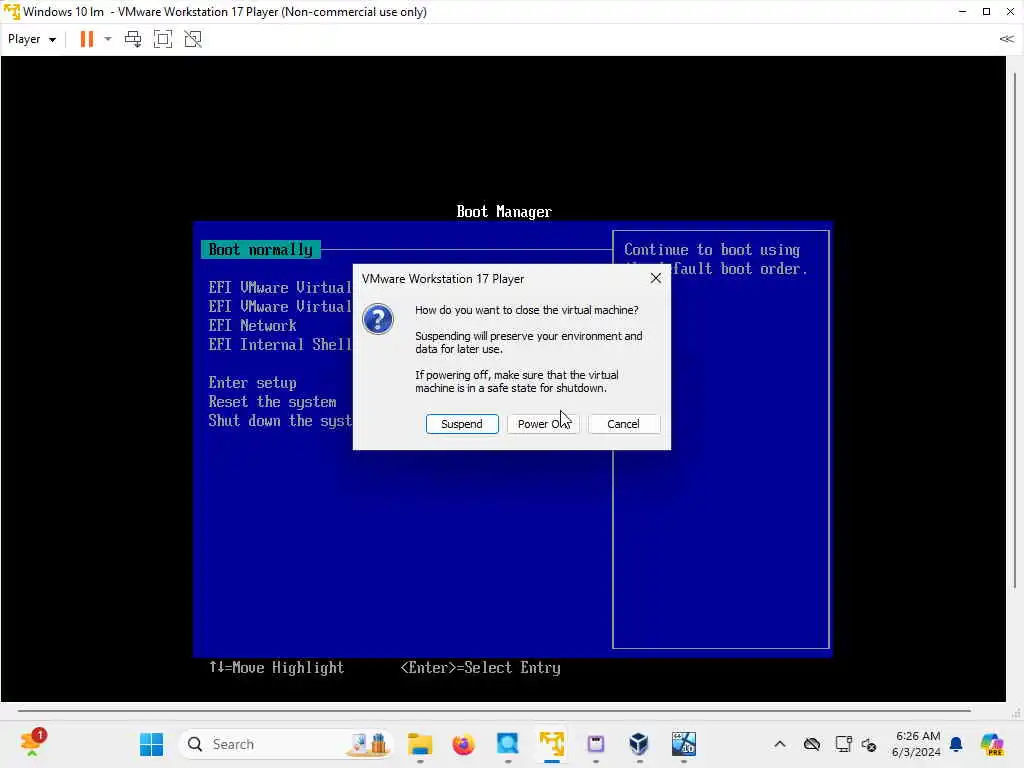This screenshot has width=1024, height=768.
Task: Open the display/network tray icon
Action: click(843, 744)
